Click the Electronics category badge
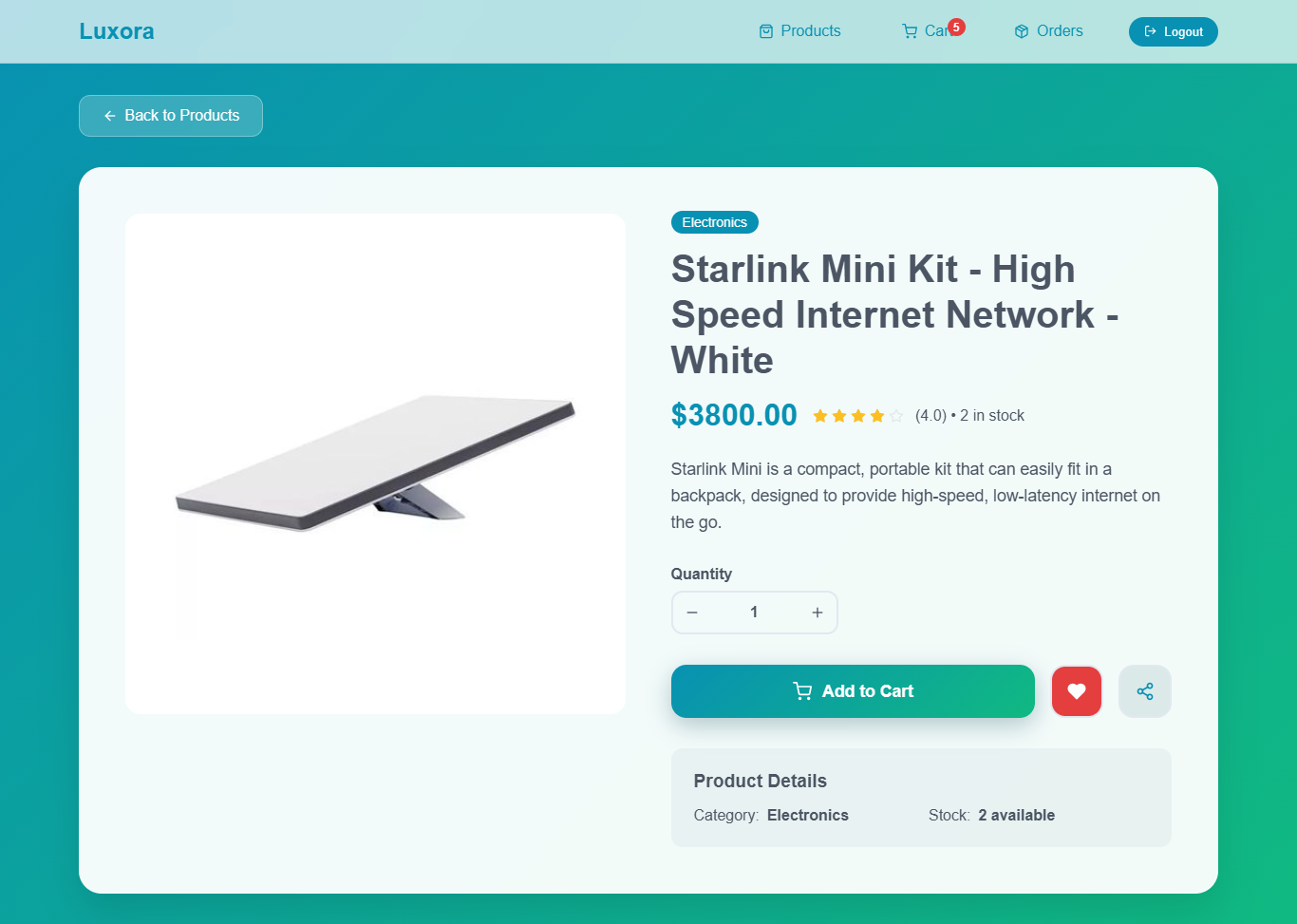The height and width of the screenshot is (924, 1297). pos(714,222)
